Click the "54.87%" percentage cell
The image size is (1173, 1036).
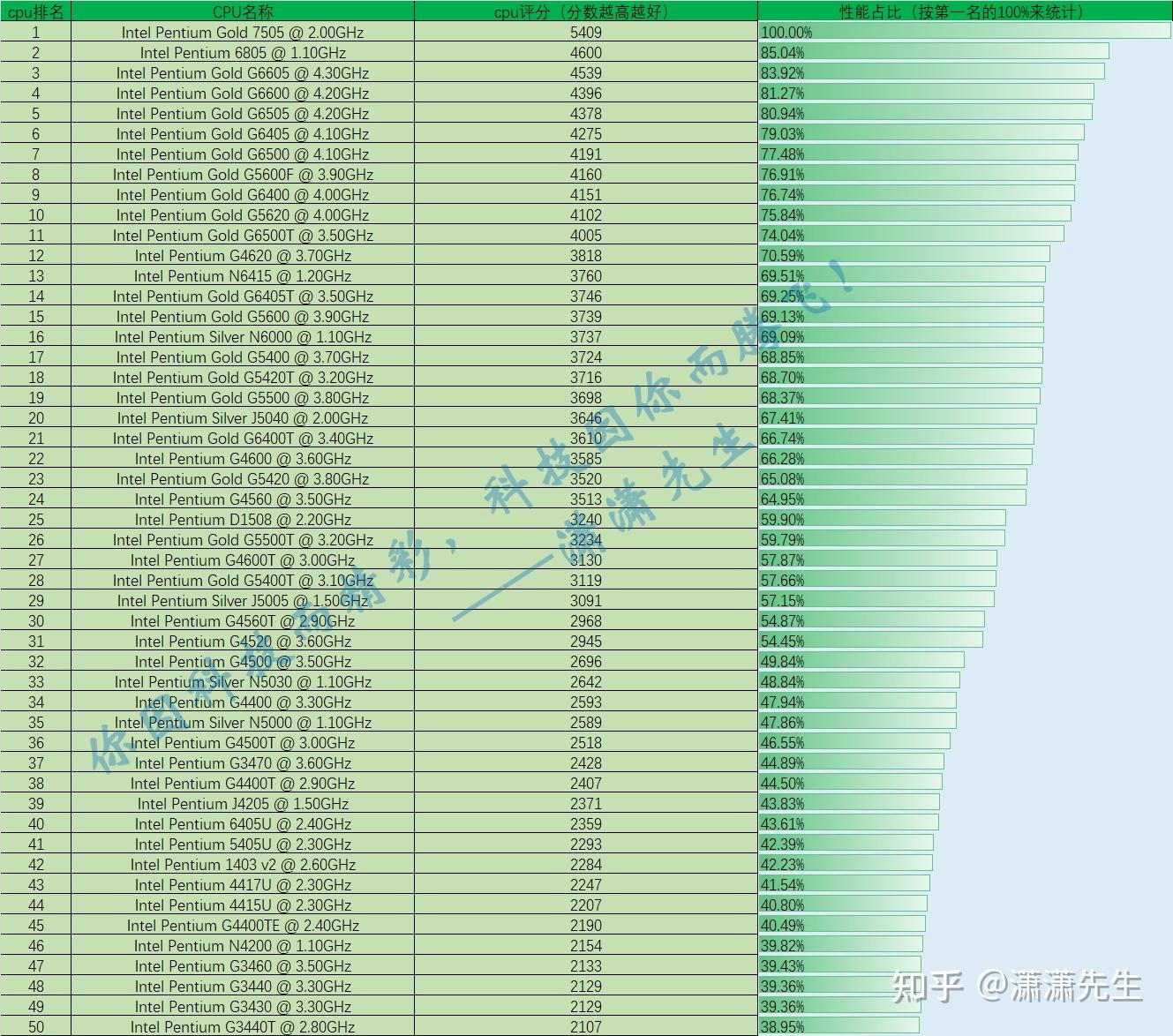[966, 620]
